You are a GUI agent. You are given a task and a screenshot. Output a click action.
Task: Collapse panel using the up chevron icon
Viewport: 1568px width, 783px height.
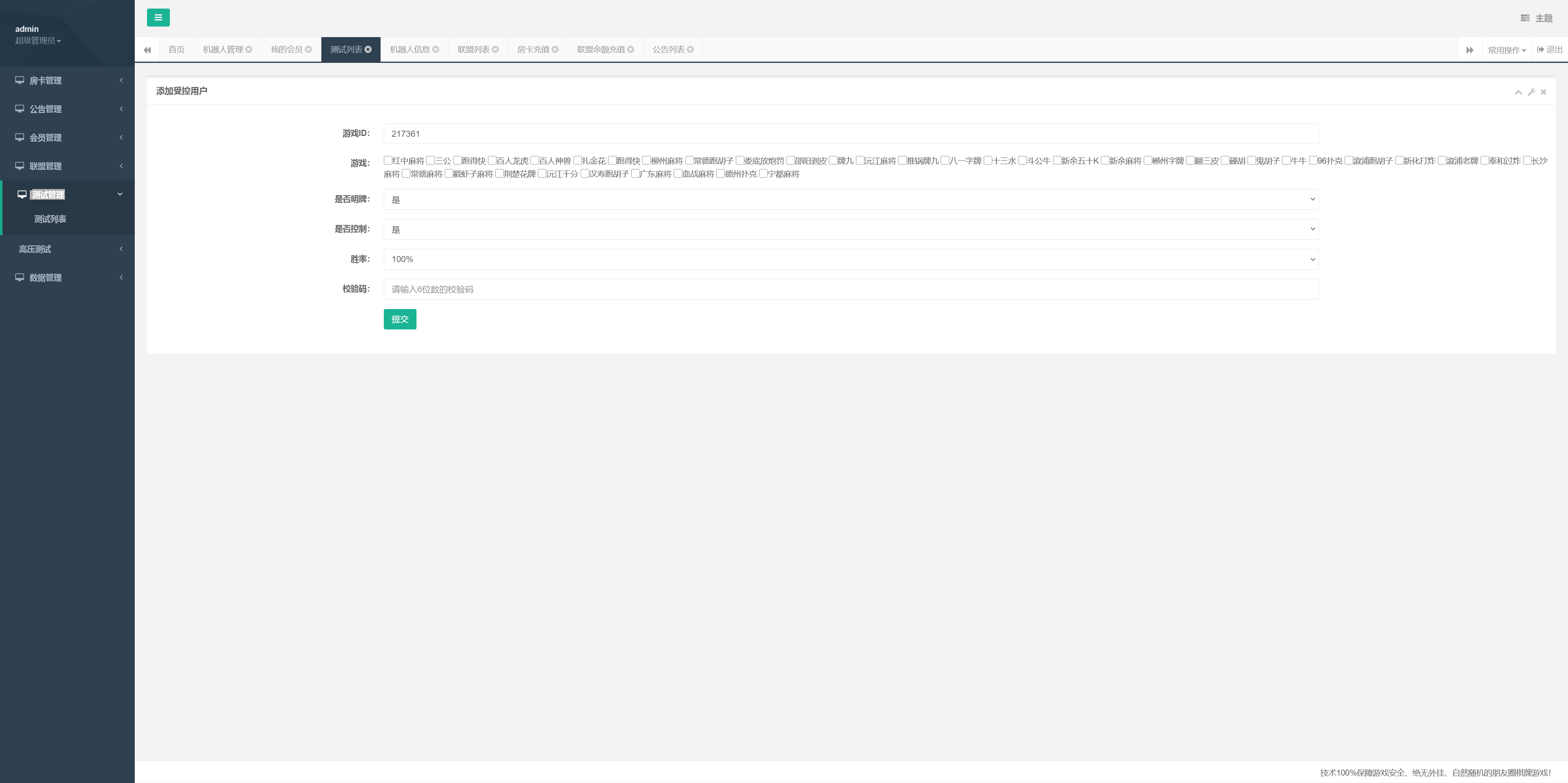(1518, 92)
